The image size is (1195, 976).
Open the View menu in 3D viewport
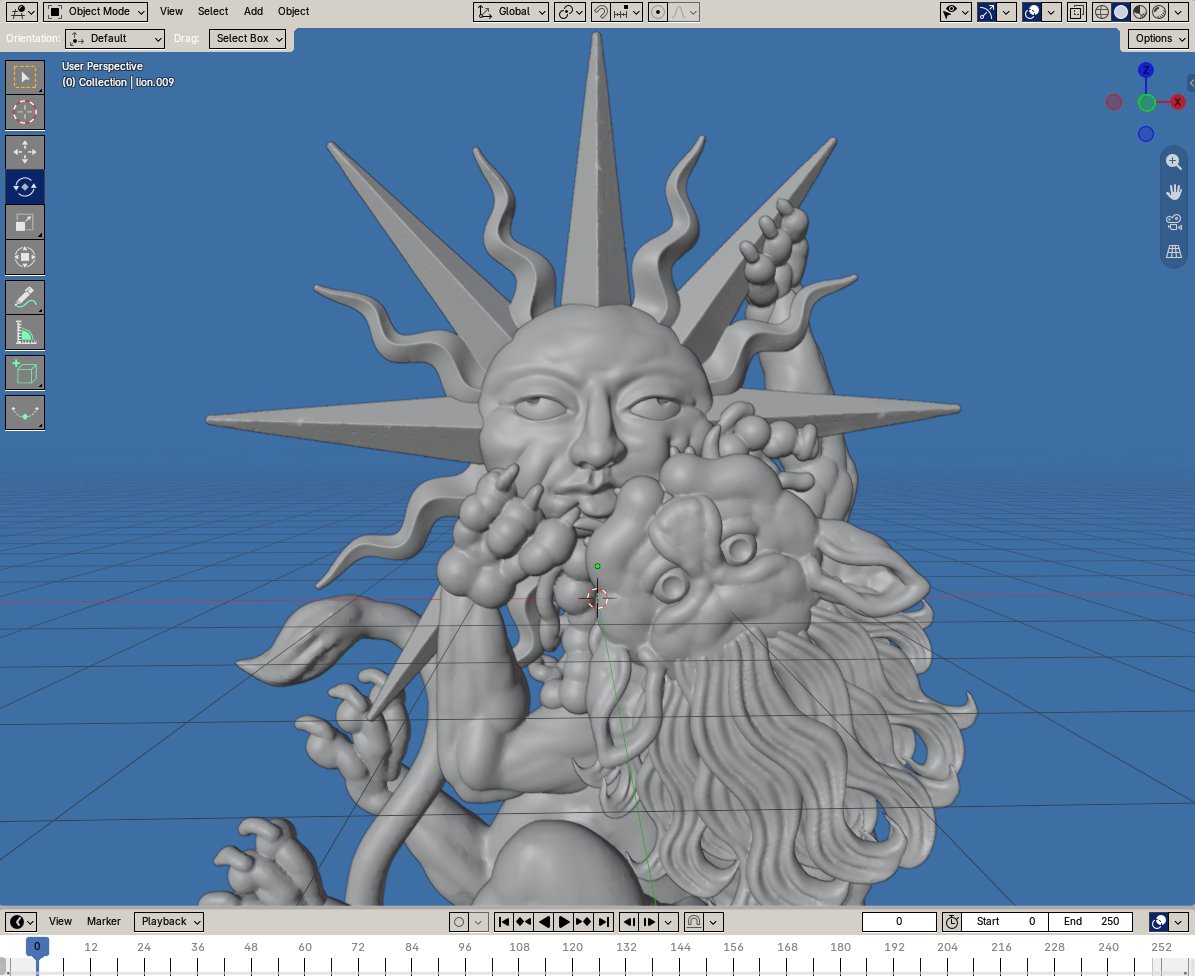171,11
